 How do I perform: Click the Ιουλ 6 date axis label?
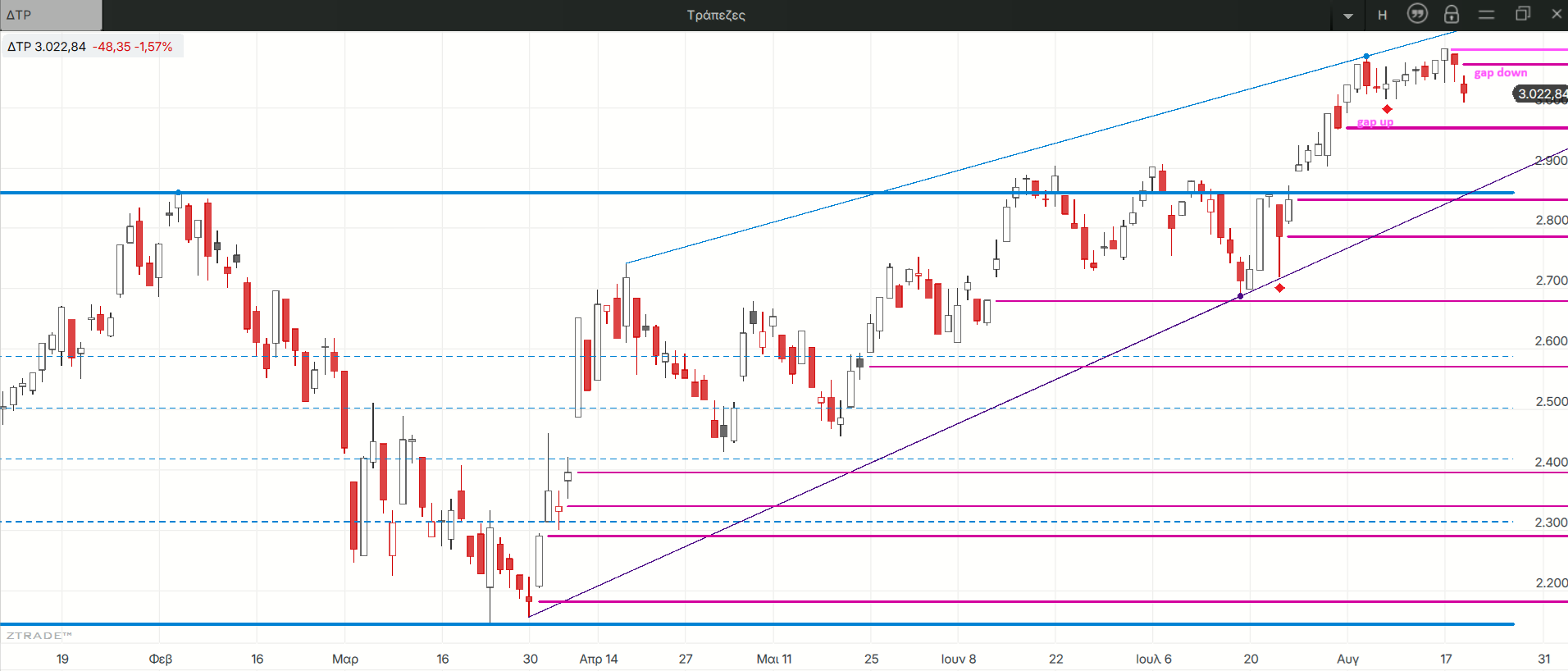pyautogui.click(x=1154, y=659)
